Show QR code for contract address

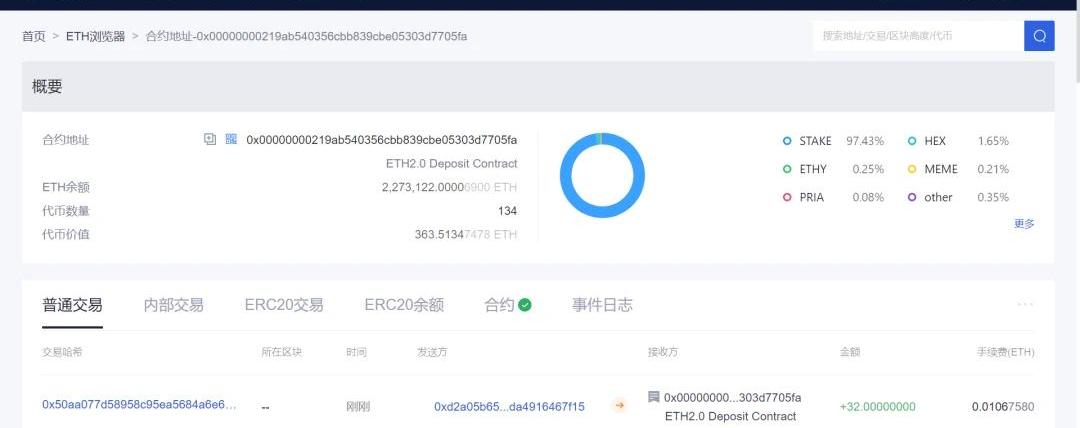tap(231, 140)
